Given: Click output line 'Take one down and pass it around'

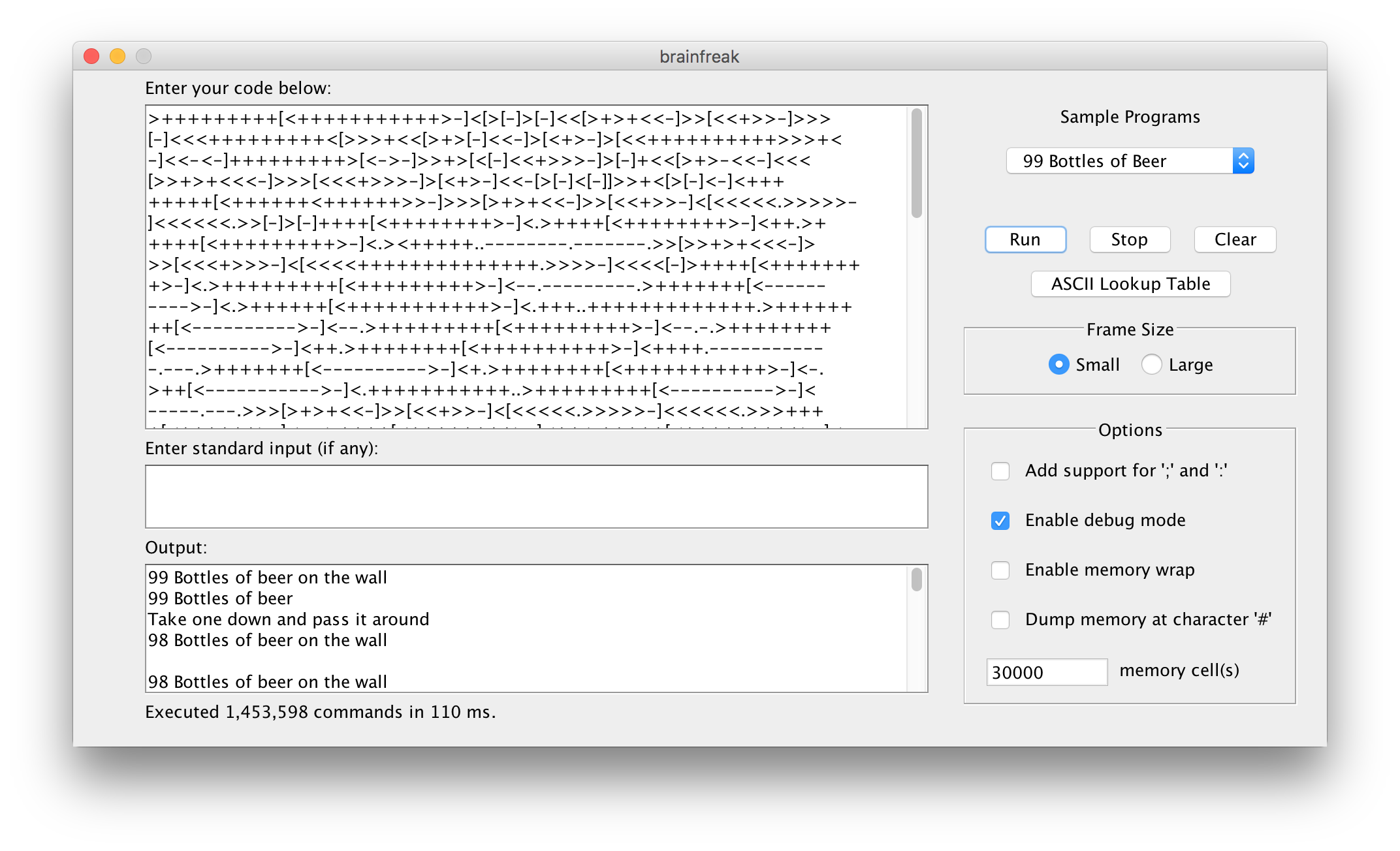Looking at the screenshot, I should [x=289, y=619].
